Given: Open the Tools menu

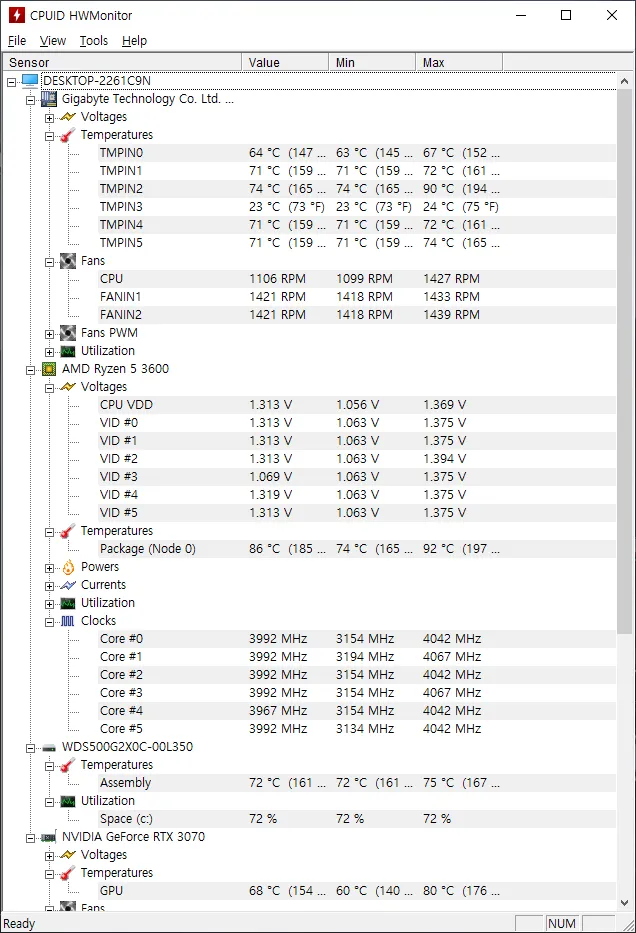Looking at the screenshot, I should point(94,40).
